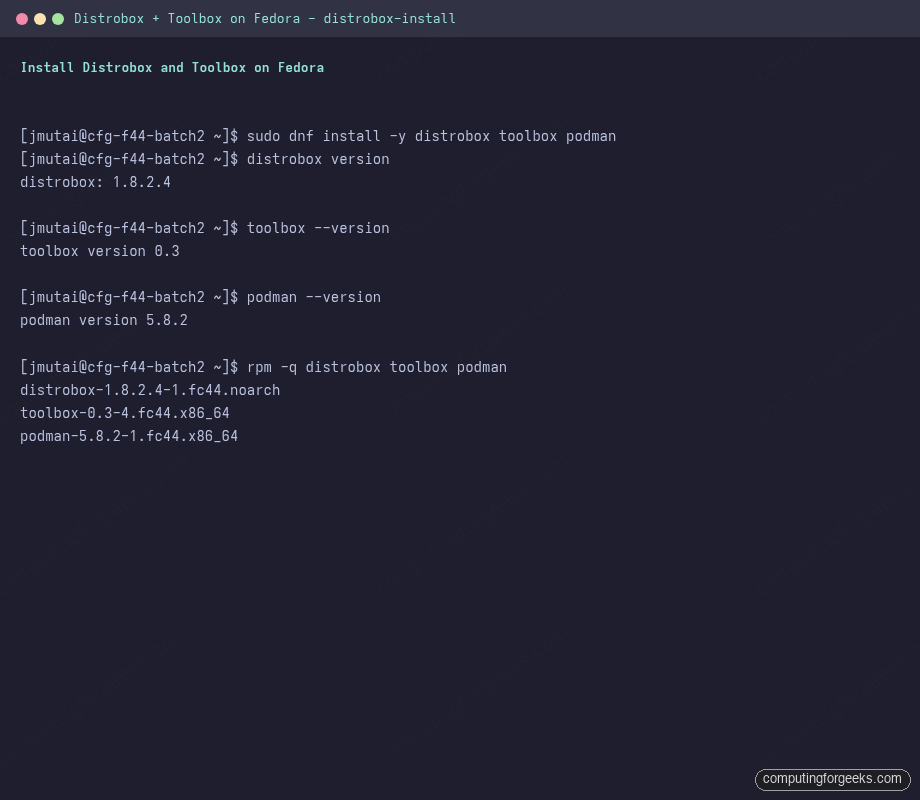Click the 'rpm -q distrobox toolbox podman' line

(263, 367)
